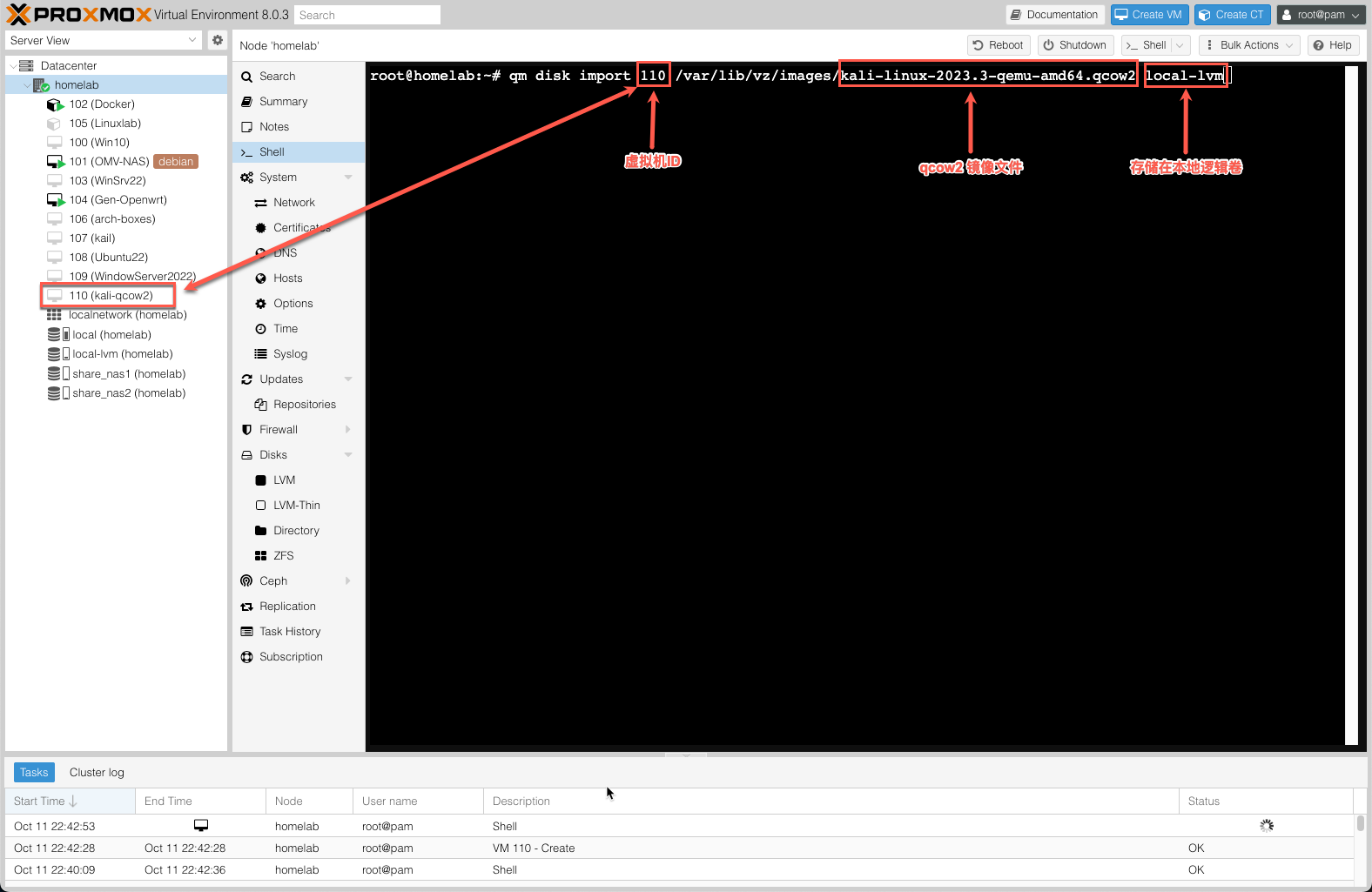Open the VM 110 - Create task row
Viewport: 1372px width, 892px height.
[x=679, y=848]
